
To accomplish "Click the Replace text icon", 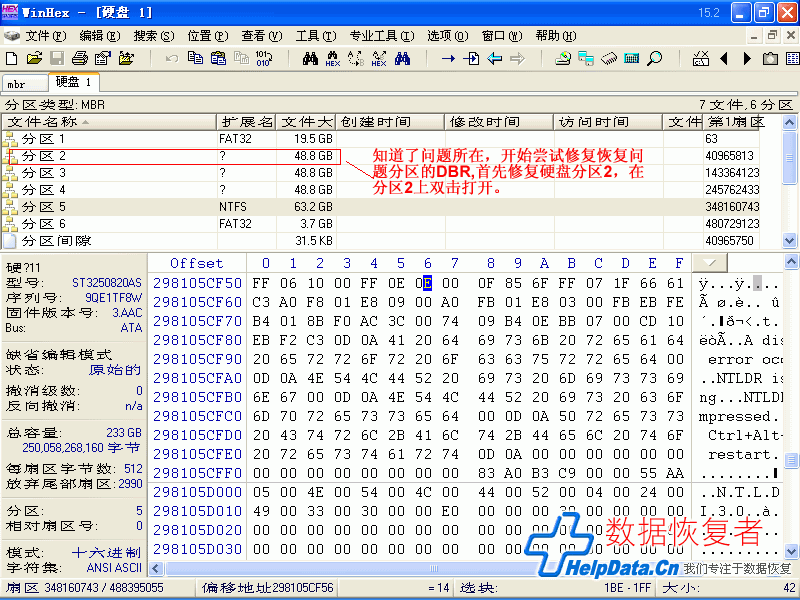I will 356,58.
